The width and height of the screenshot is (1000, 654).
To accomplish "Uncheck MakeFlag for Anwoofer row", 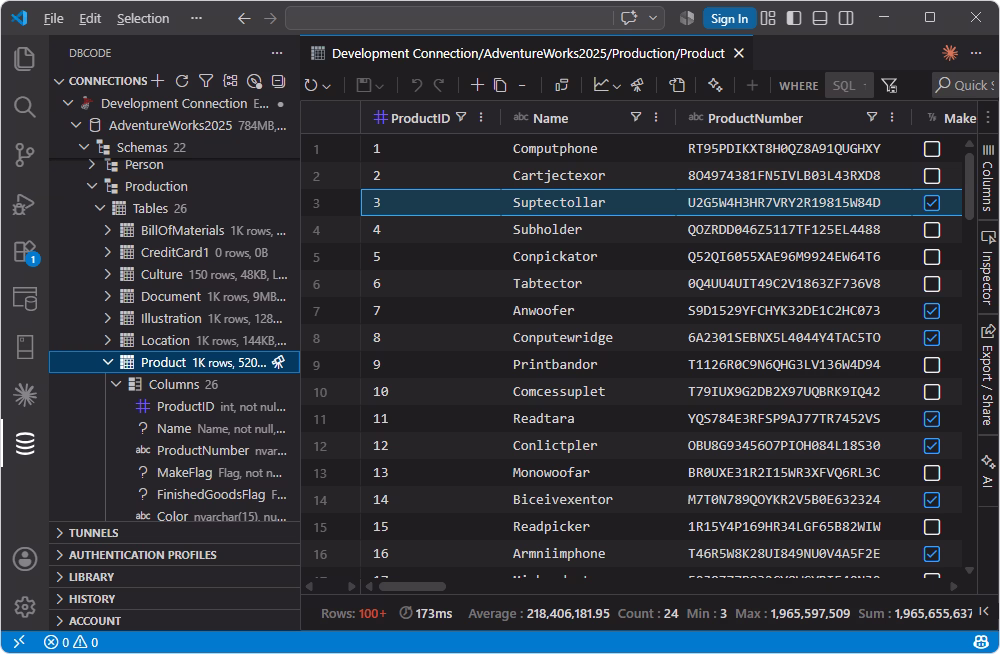I will click(932, 311).
